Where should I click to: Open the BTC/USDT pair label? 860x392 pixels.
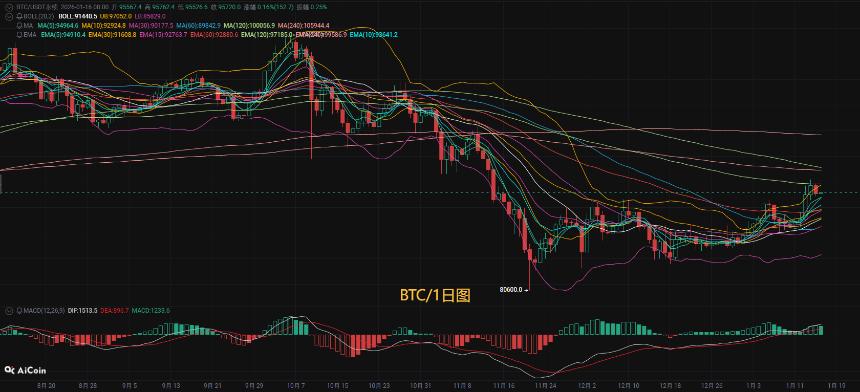coord(36,7)
